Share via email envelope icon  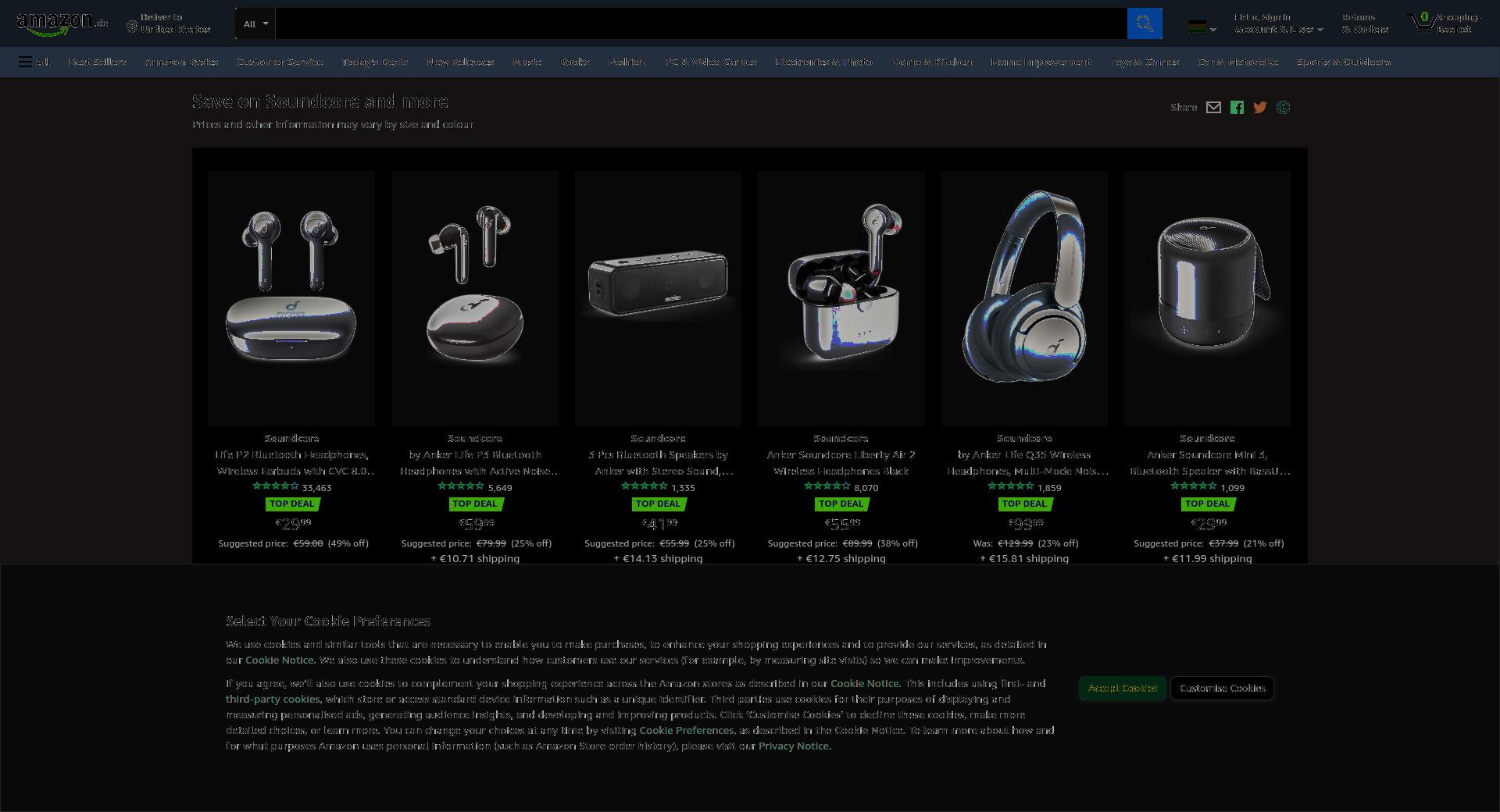(1213, 108)
